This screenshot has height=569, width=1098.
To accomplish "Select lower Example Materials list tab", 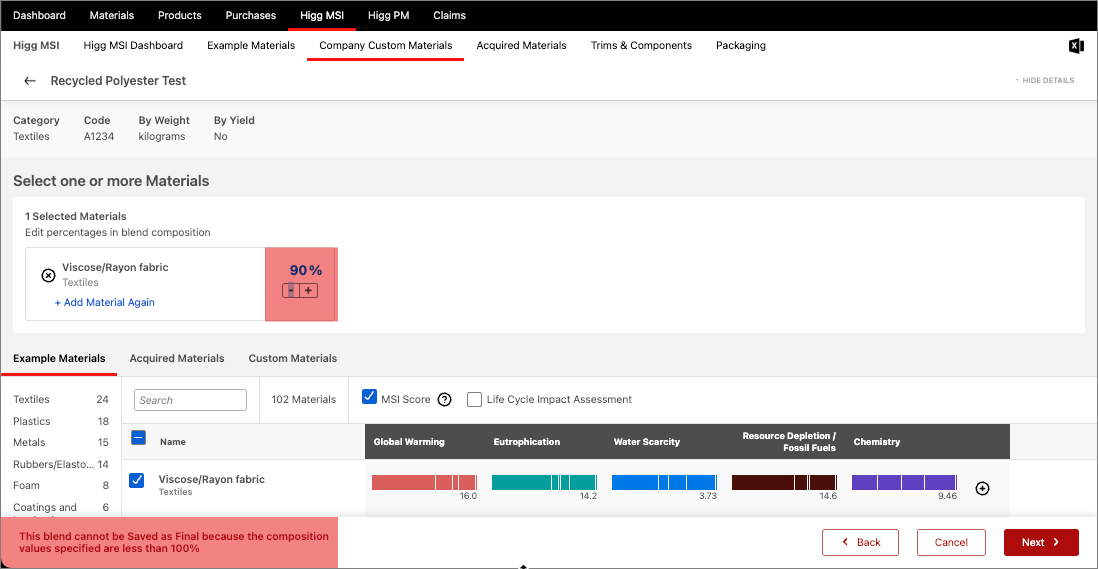I will pos(60,358).
